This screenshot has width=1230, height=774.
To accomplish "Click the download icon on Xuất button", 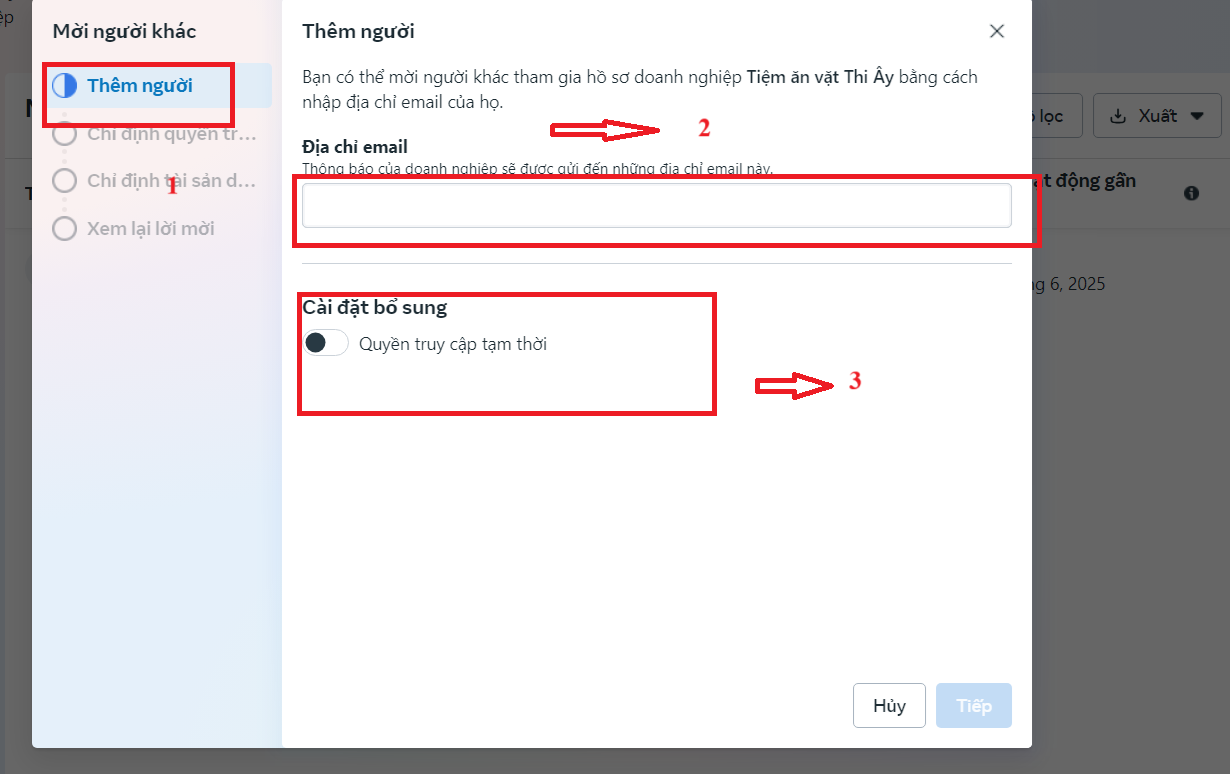I will (x=1119, y=116).
